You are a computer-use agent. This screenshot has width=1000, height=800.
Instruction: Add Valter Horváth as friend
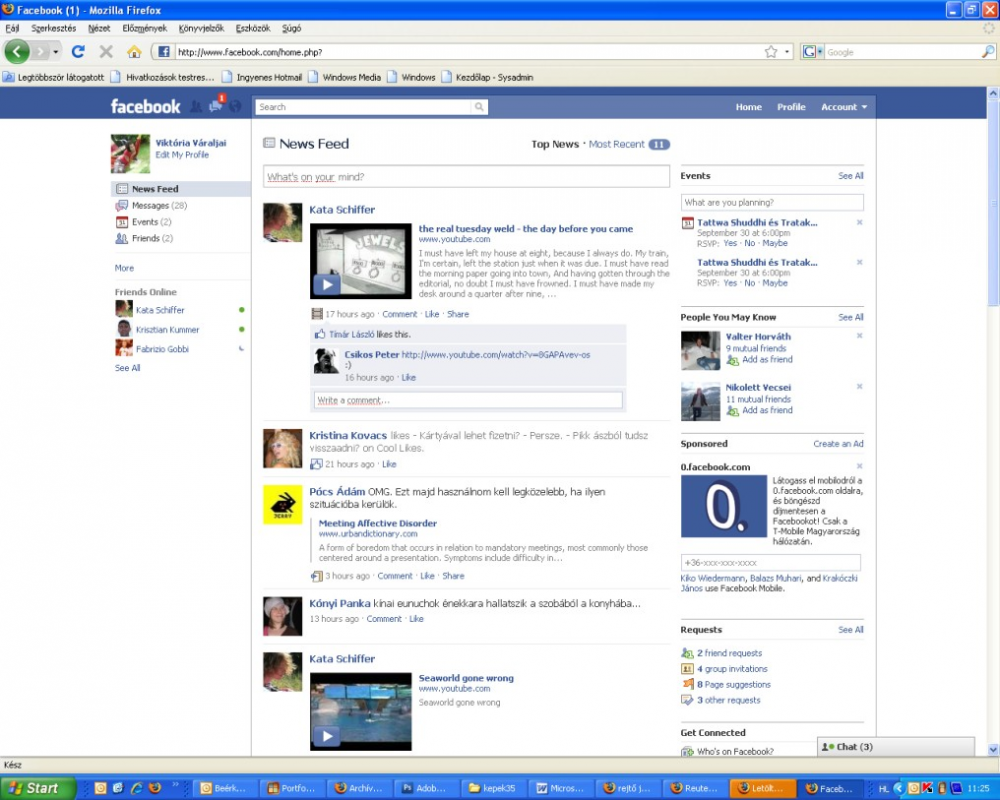coord(767,359)
